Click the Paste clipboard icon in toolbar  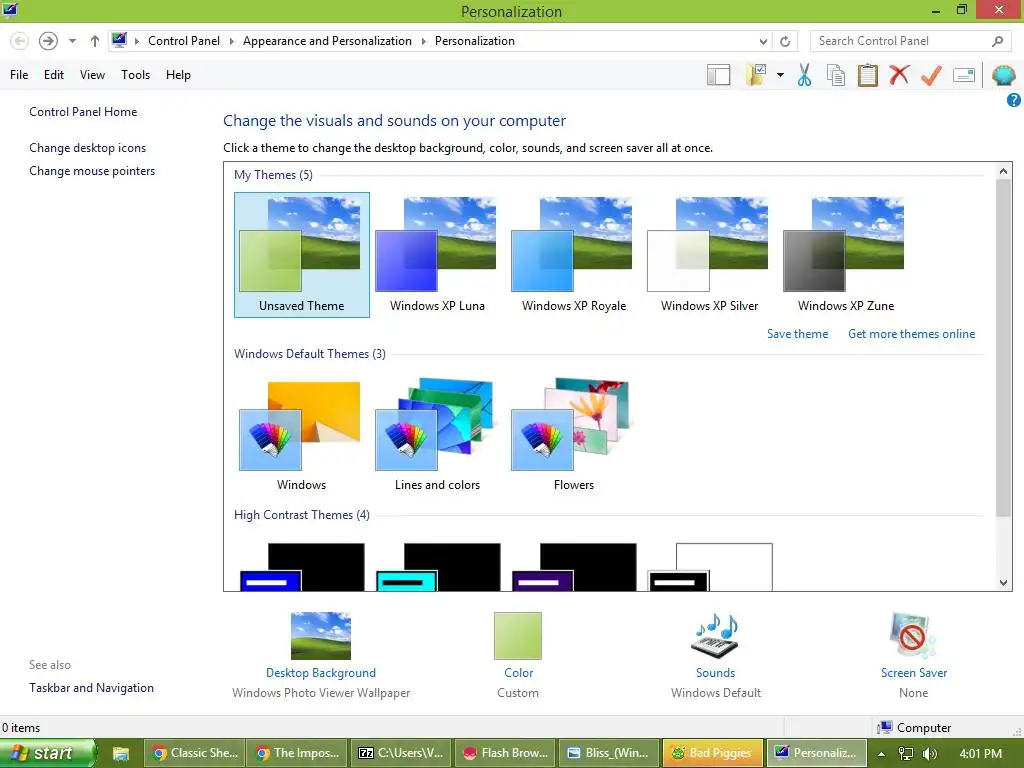click(x=867, y=75)
